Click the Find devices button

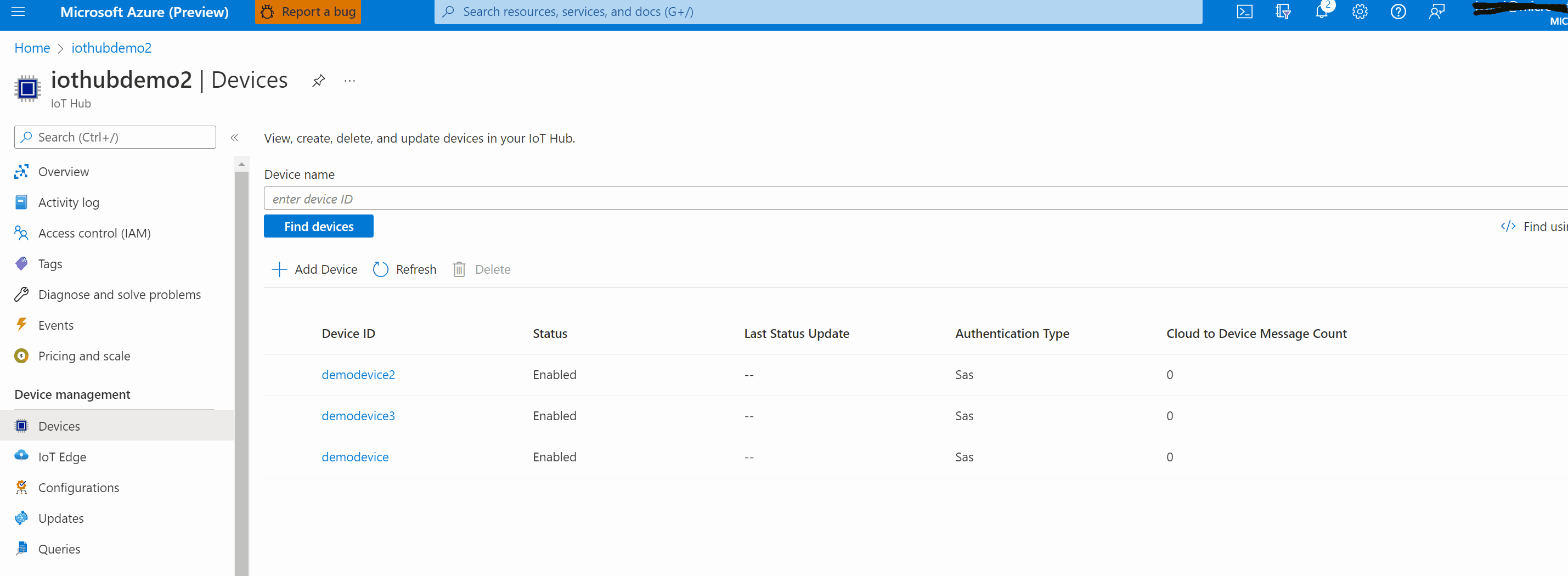(318, 226)
